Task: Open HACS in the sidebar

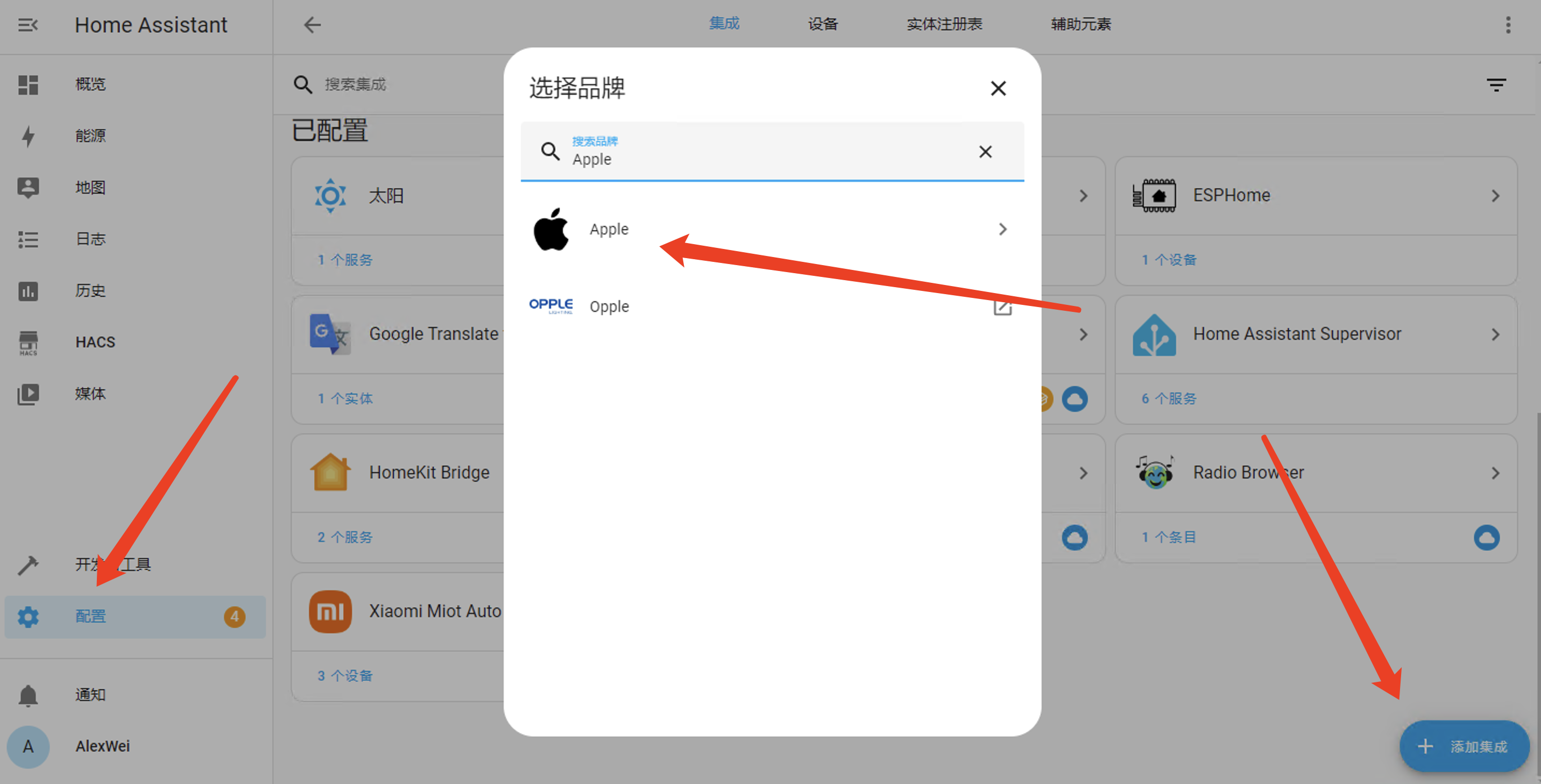Action: [95, 342]
